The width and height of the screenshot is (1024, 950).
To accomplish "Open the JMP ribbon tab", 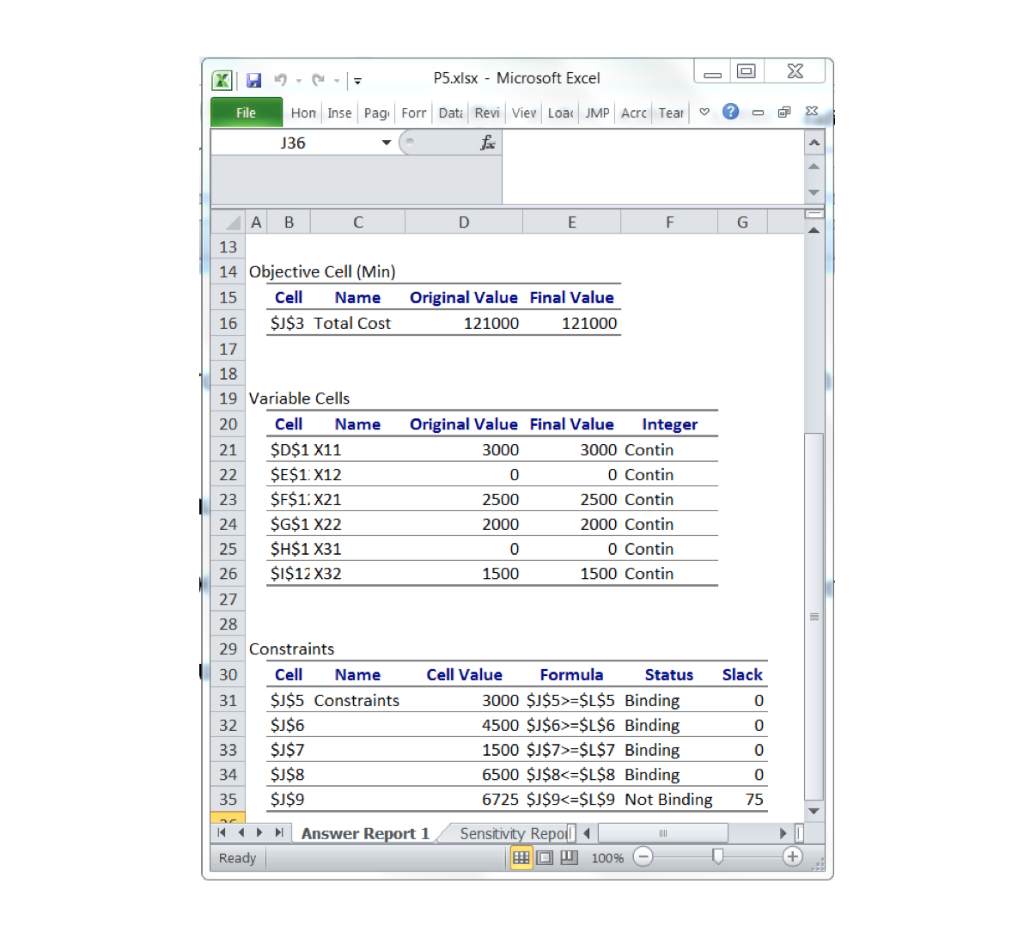I will tap(597, 113).
